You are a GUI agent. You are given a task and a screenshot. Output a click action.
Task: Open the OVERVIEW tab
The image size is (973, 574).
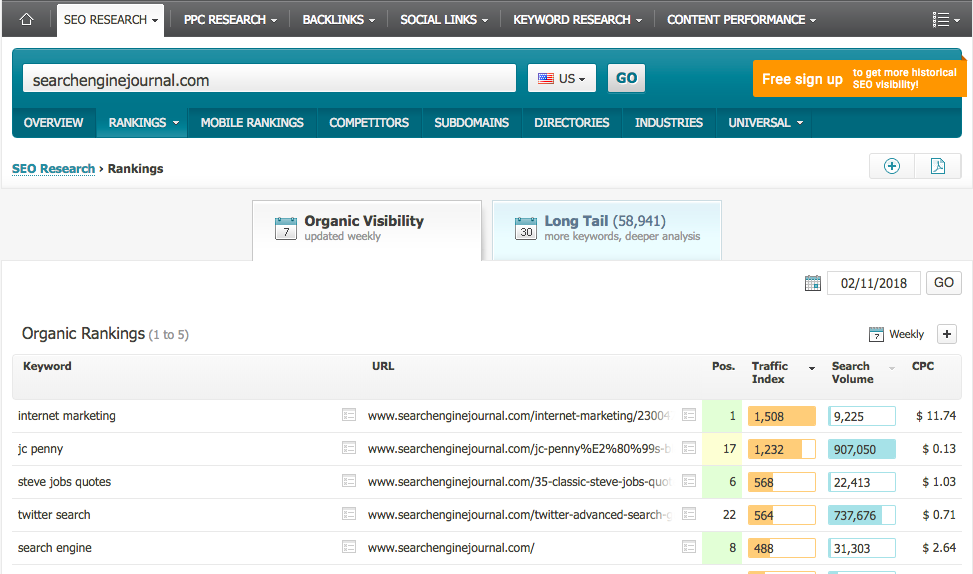pyautogui.click(x=53, y=123)
